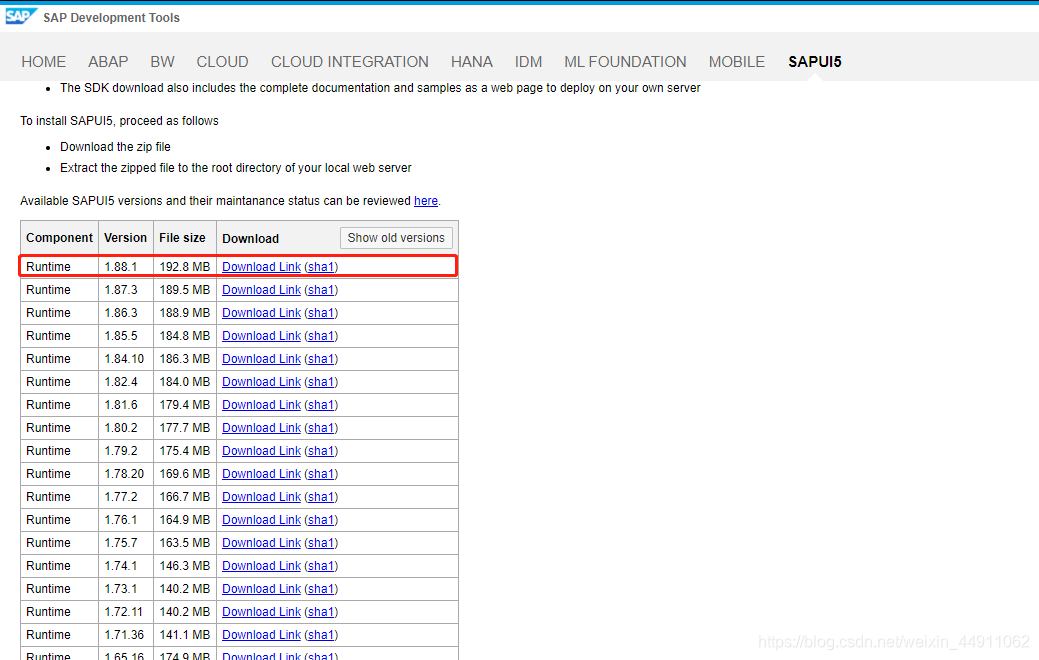Select the '146.3 MB' file size cell
The image size is (1039, 660).
[x=185, y=566]
